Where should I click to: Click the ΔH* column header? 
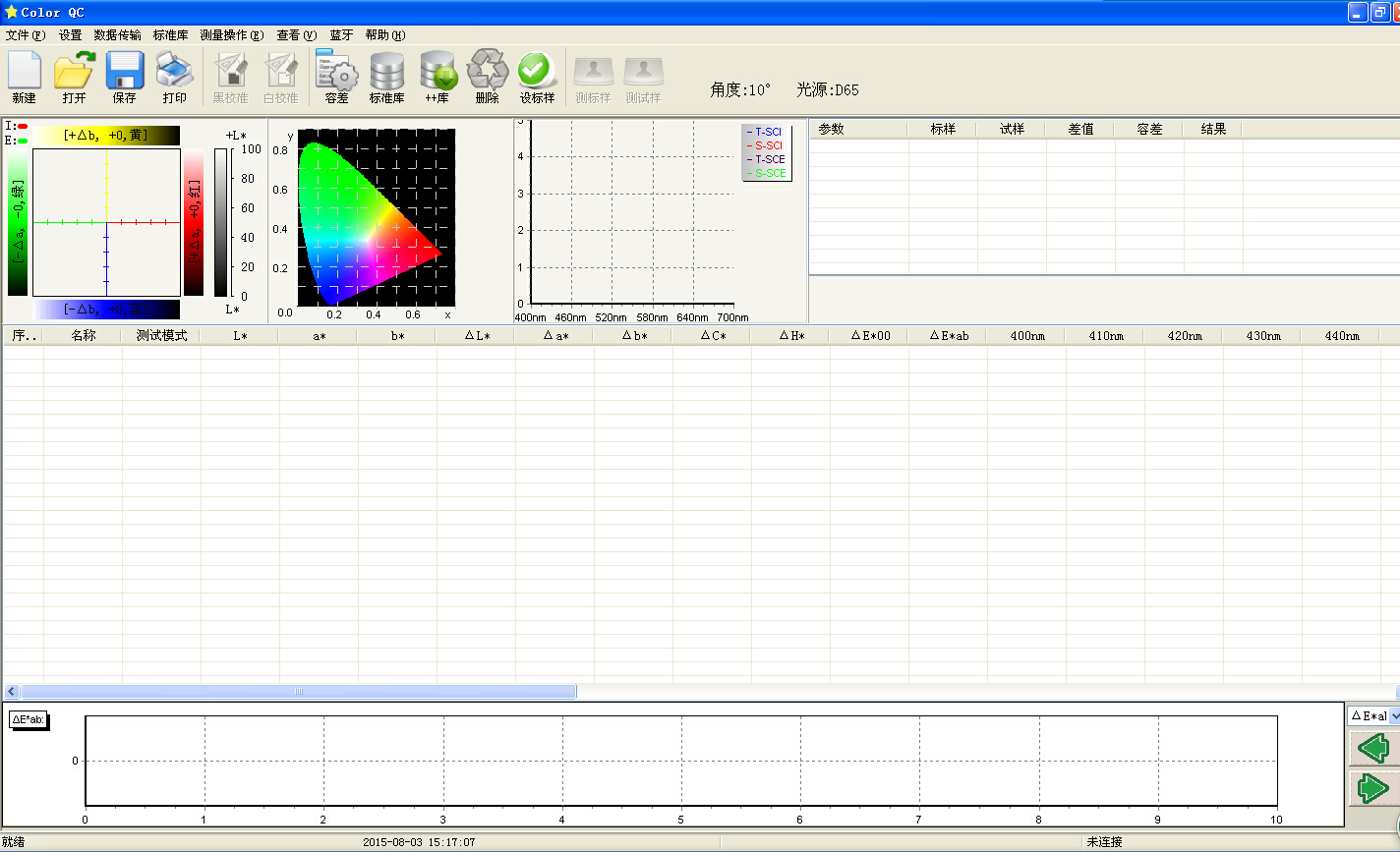tap(790, 335)
